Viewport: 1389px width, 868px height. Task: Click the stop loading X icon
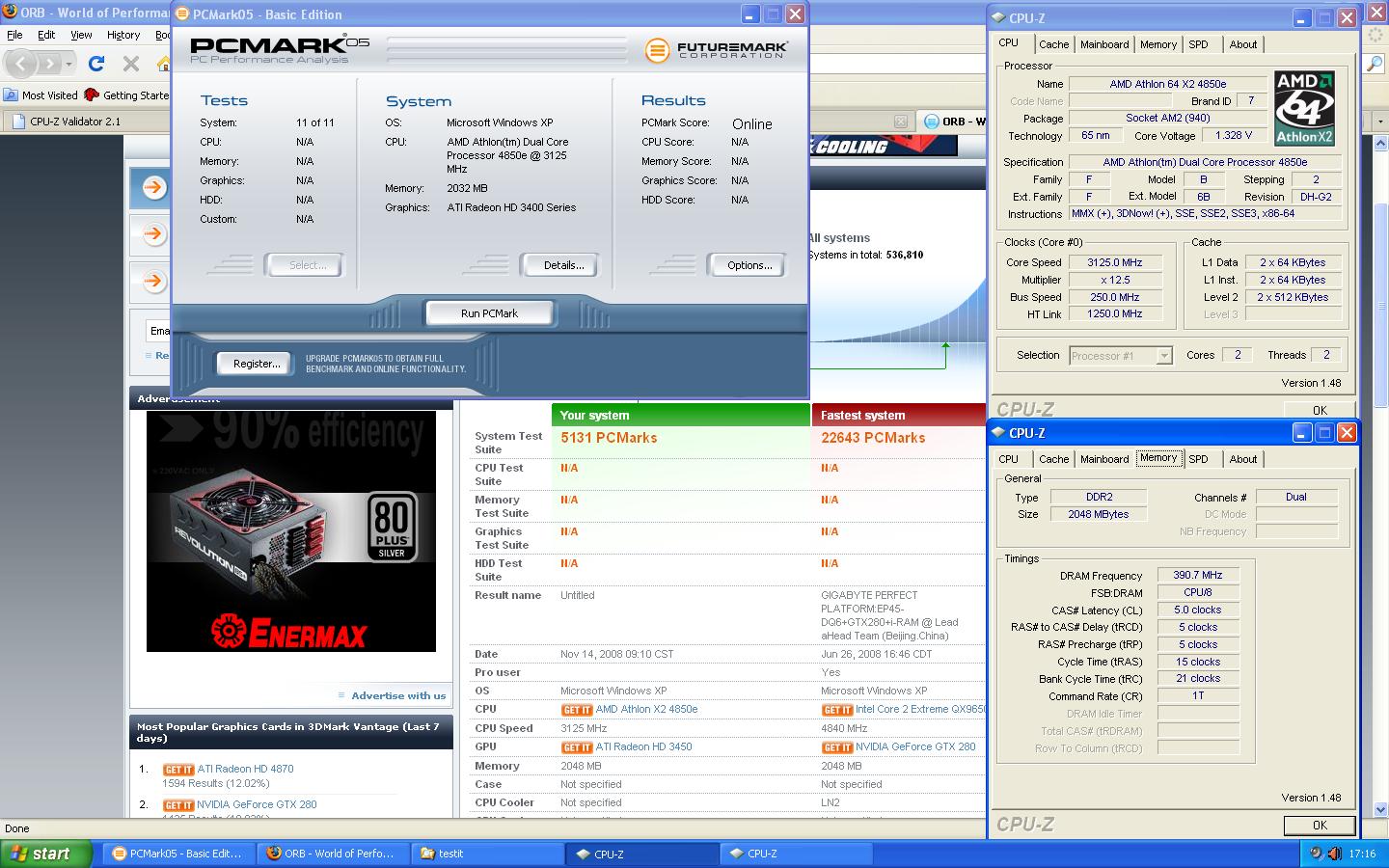click(131, 64)
